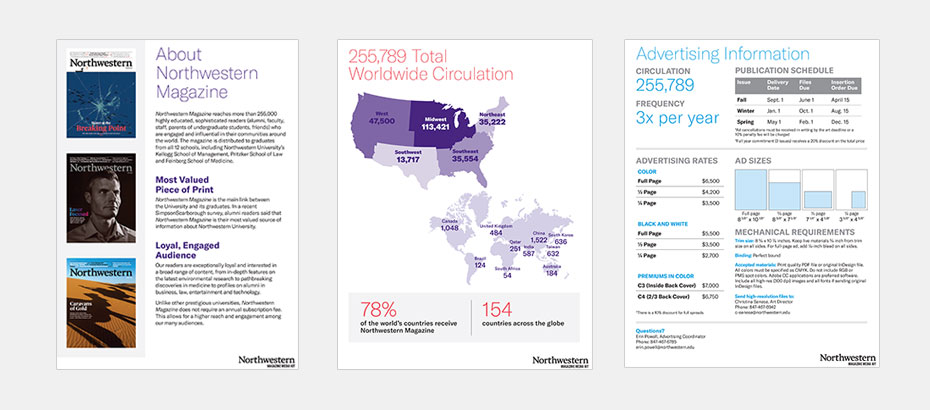Select the full page ad size diagram
930x410 pixels.
tap(751, 190)
